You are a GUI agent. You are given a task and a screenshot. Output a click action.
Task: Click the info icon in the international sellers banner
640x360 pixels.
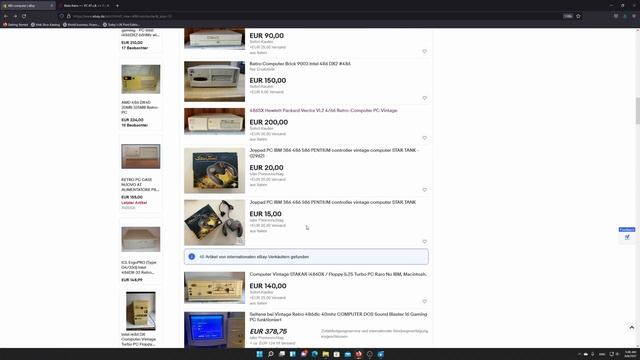[x=191, y=257]
